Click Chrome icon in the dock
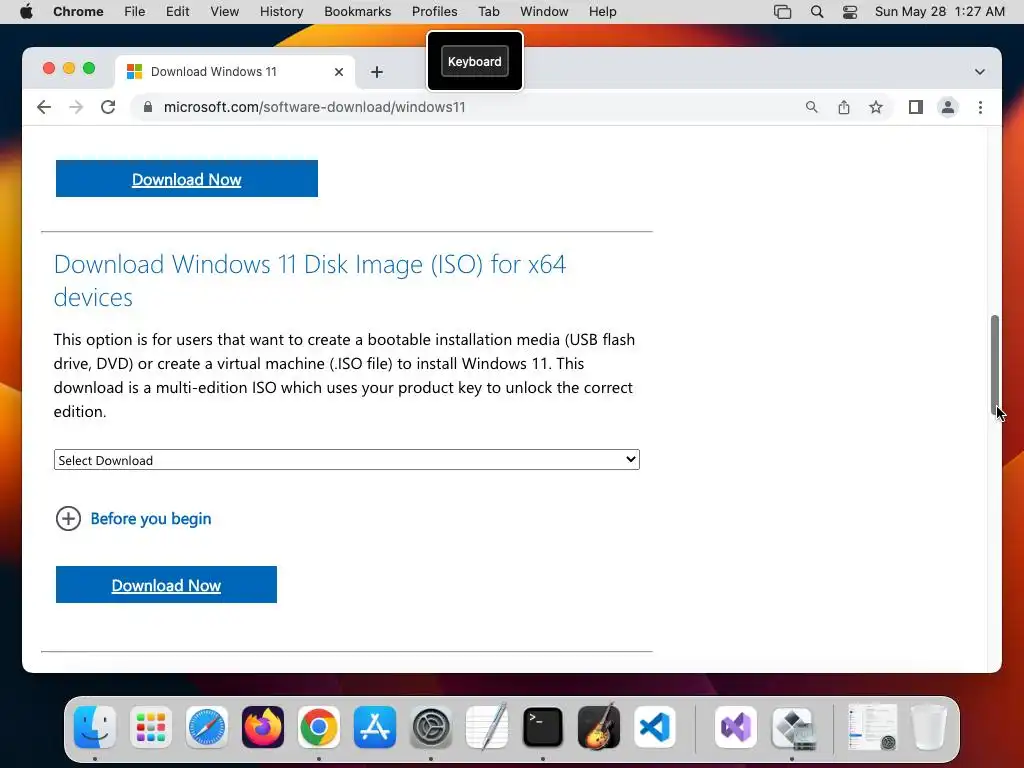Screen dimensions: 1024x768 pos(319,727)
